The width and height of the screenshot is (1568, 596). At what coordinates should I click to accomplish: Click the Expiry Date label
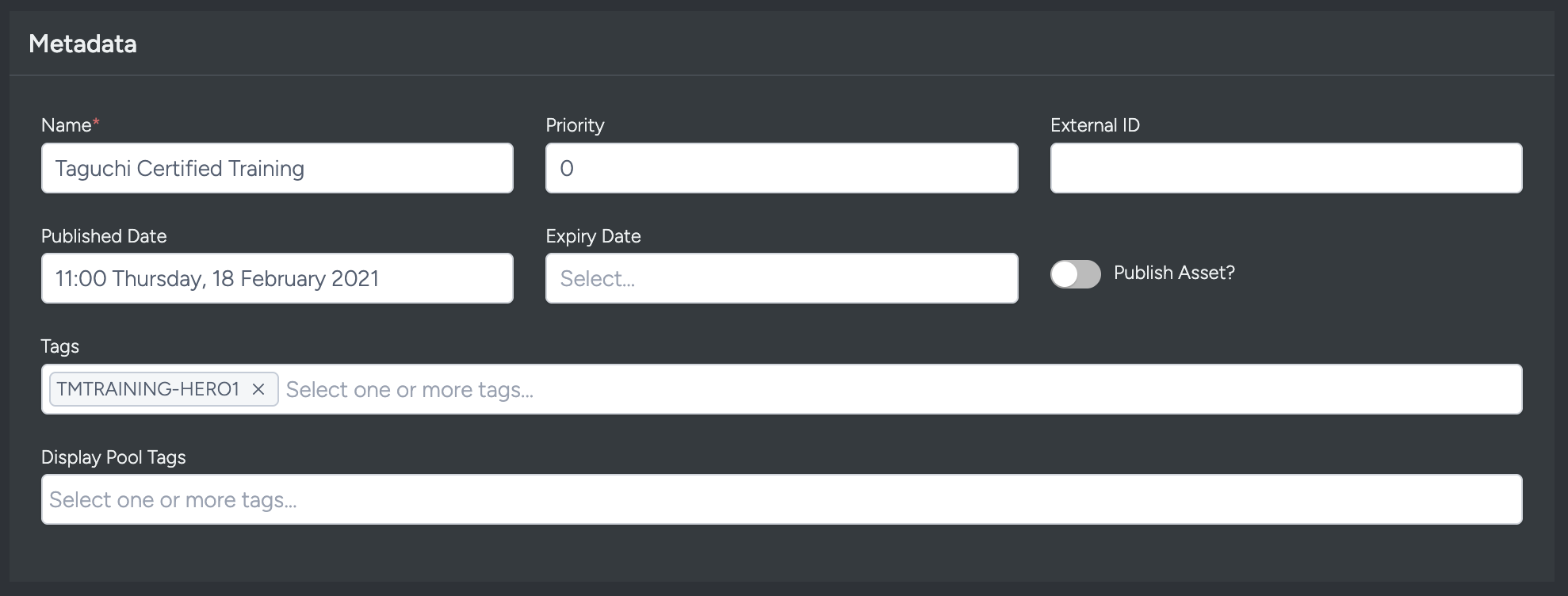[592, 235]
